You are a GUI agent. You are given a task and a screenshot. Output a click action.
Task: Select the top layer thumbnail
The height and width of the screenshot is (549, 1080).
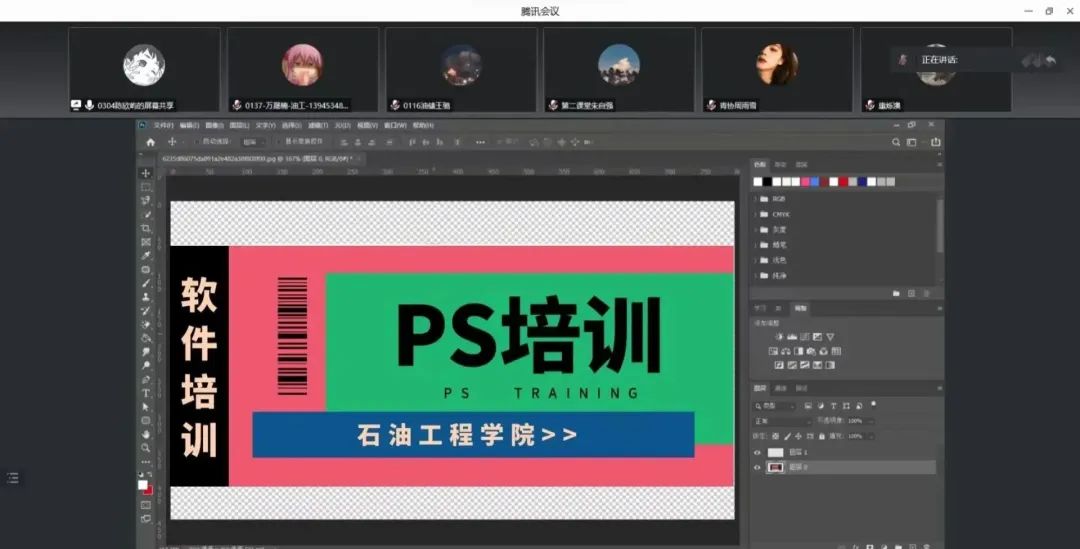(775, 452)
